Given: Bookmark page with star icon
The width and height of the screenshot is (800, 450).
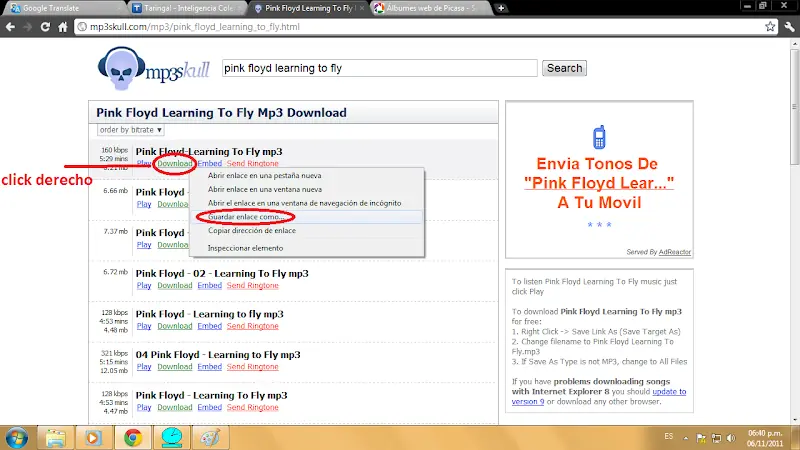Looking at the screenshot, I should 770,27.
